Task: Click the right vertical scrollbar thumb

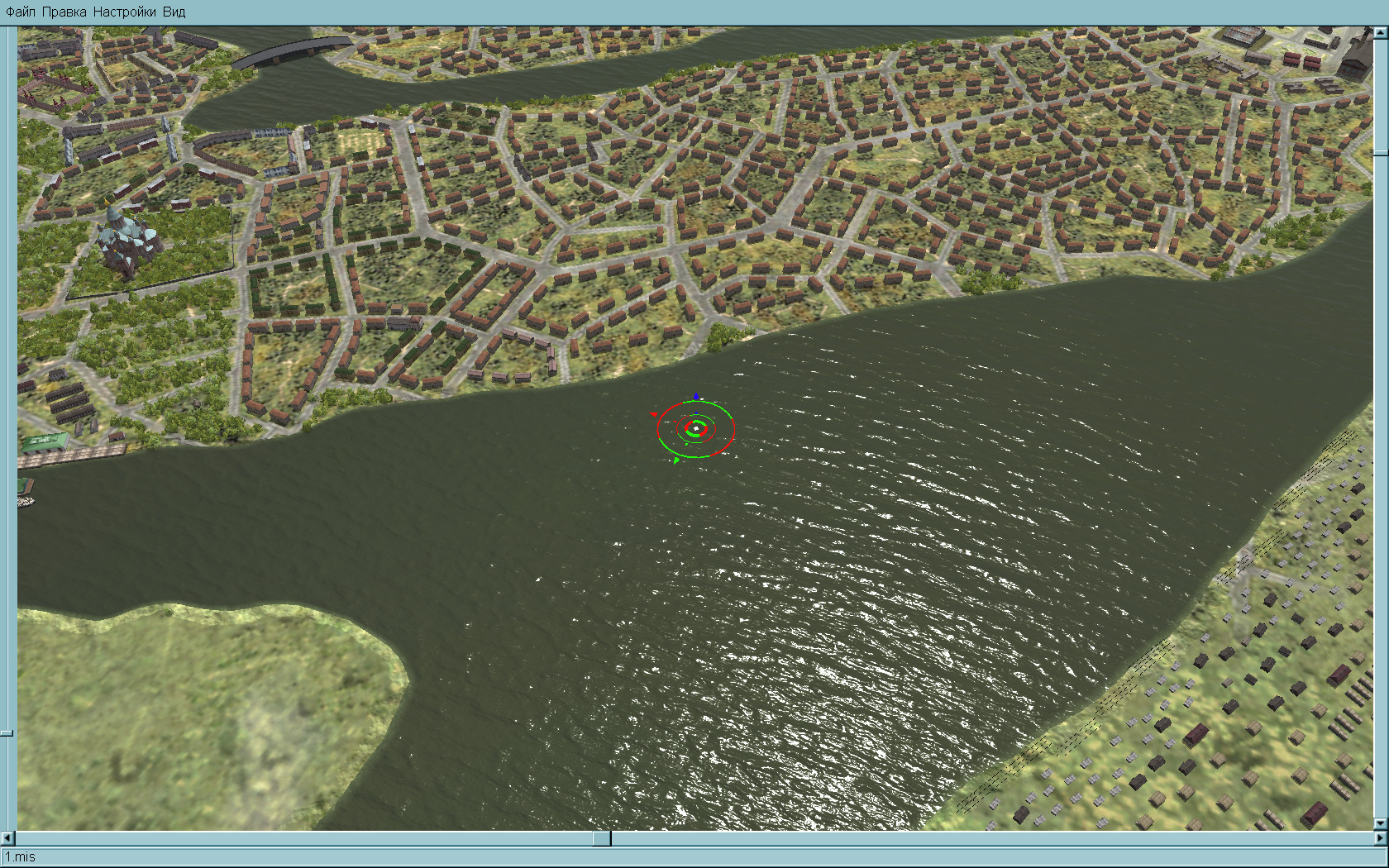Action: 1381,154
